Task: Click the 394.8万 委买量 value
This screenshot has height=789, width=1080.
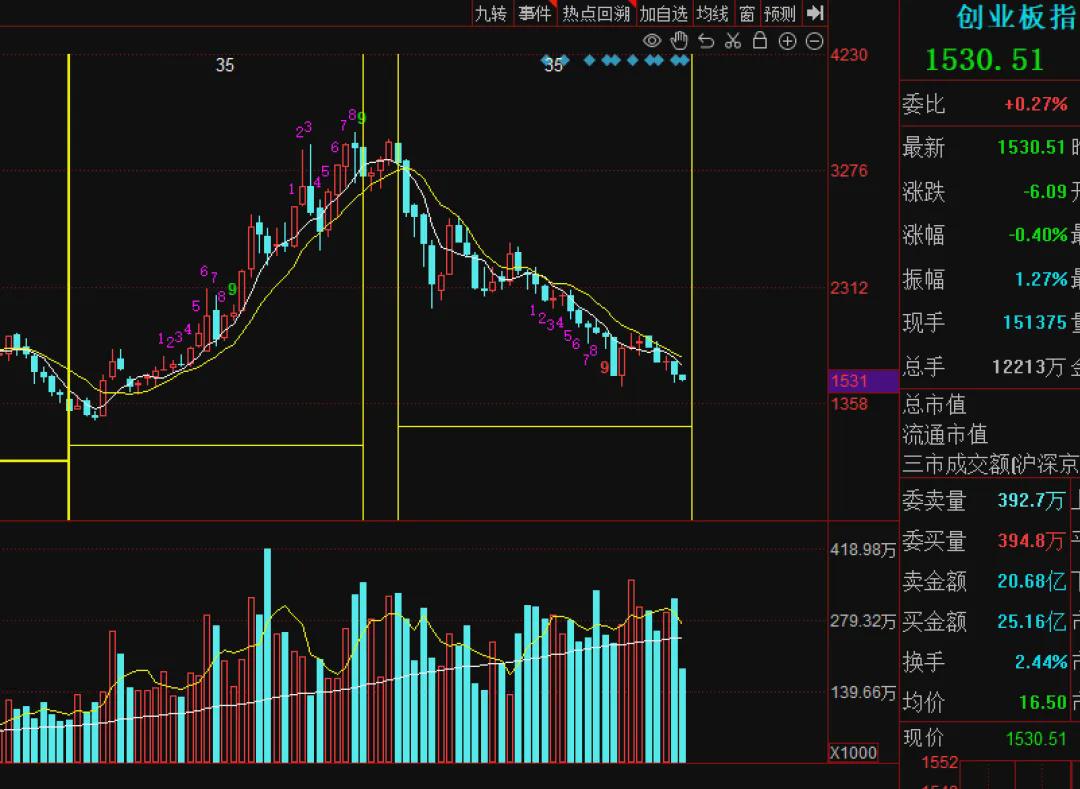Action: pyautogui.click(x=1031, y=541)
